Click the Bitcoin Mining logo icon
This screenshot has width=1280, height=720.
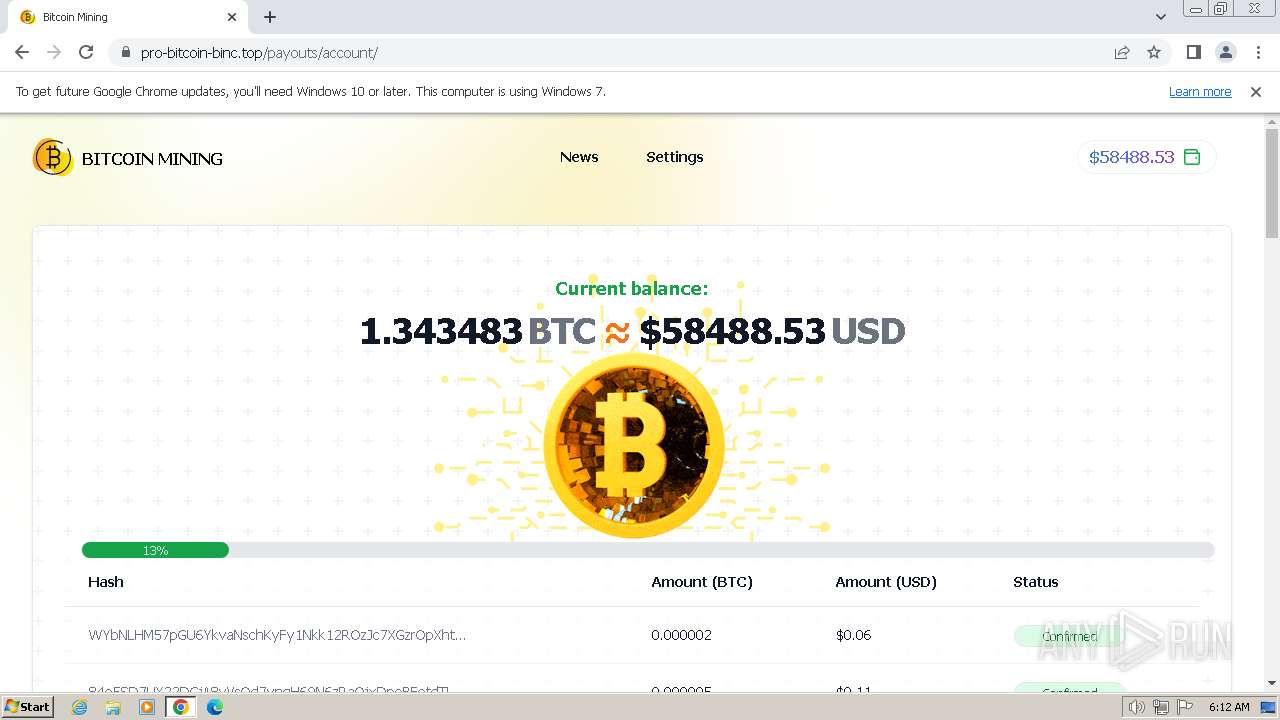(x=52, y=157)
